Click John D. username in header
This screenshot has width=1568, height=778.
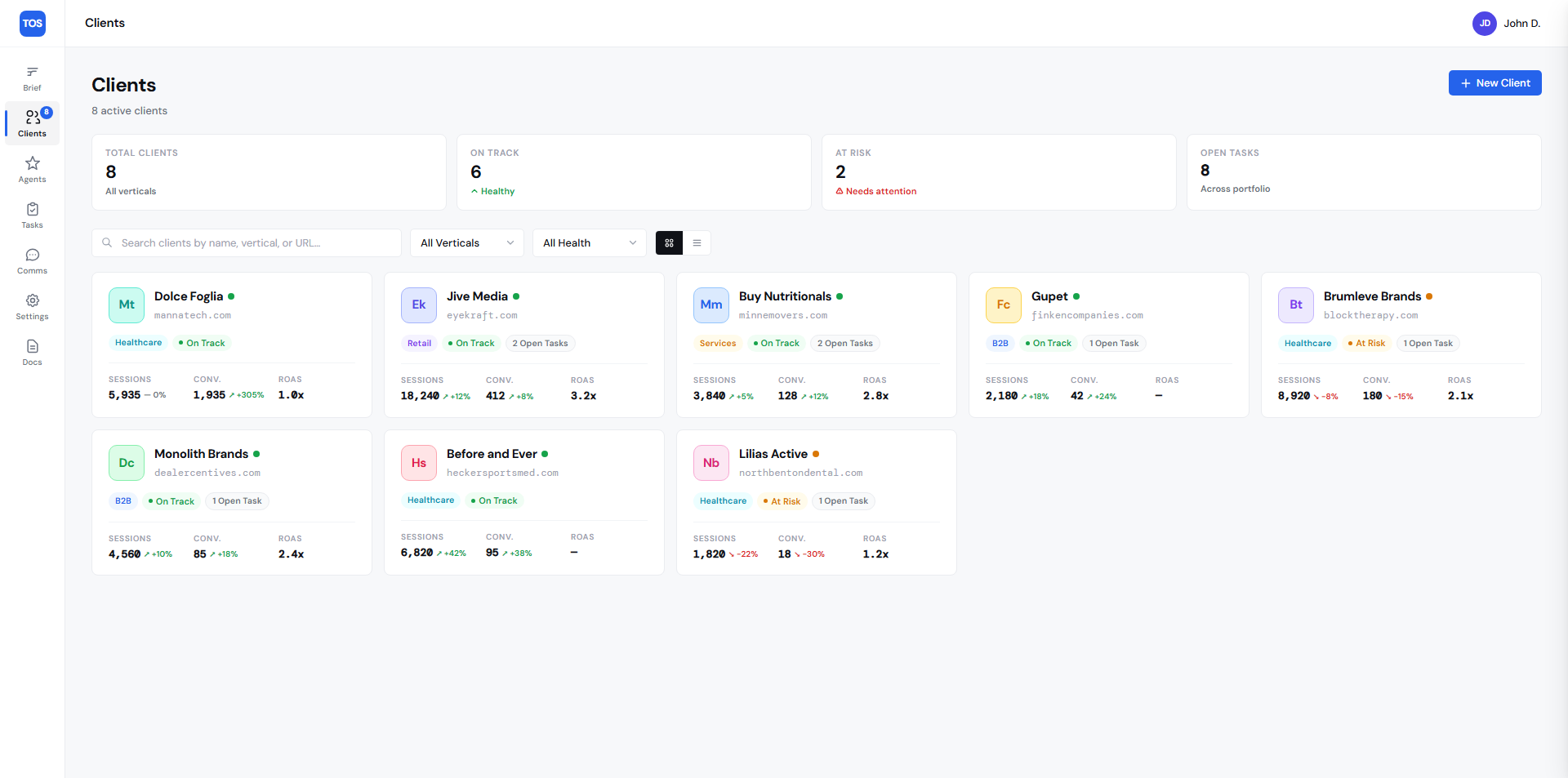[x=1522, y=24]
